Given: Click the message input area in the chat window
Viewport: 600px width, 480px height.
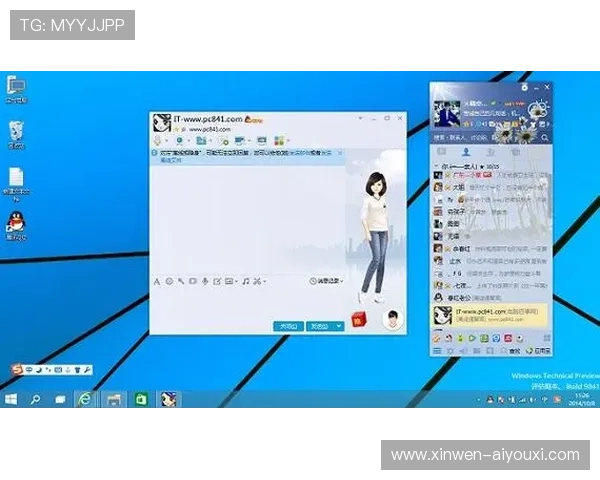Looking at the screenshot, I should [247, 302].
